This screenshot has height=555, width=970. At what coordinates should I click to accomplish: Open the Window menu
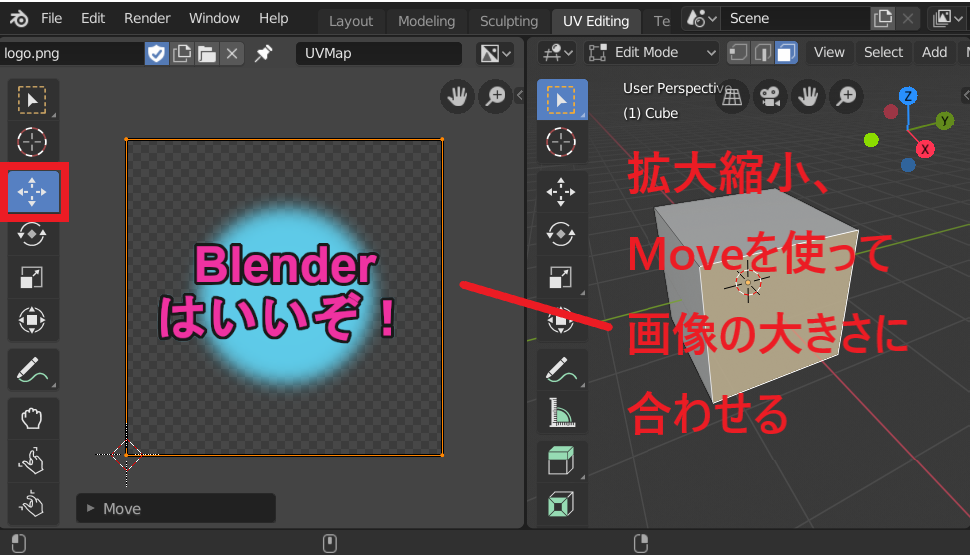[x=214, y=19]
